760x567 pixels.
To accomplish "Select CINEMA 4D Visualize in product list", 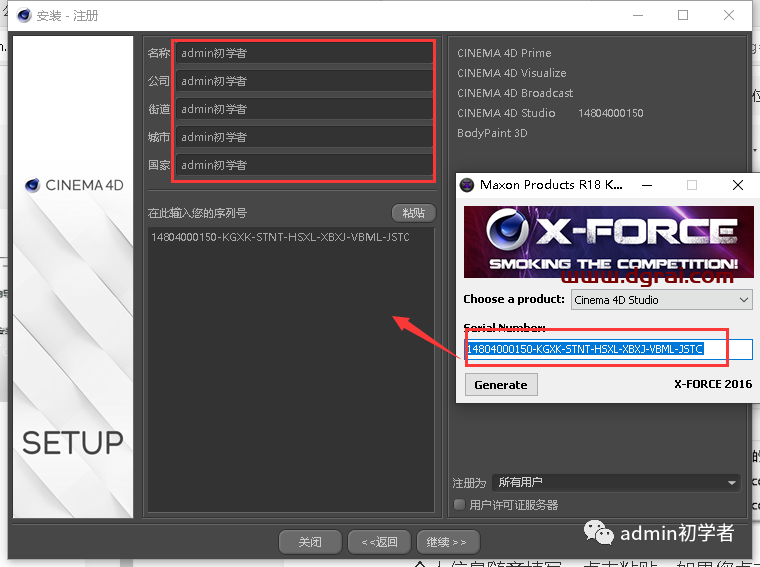I will pyautogui.click(x=511, y=73).
